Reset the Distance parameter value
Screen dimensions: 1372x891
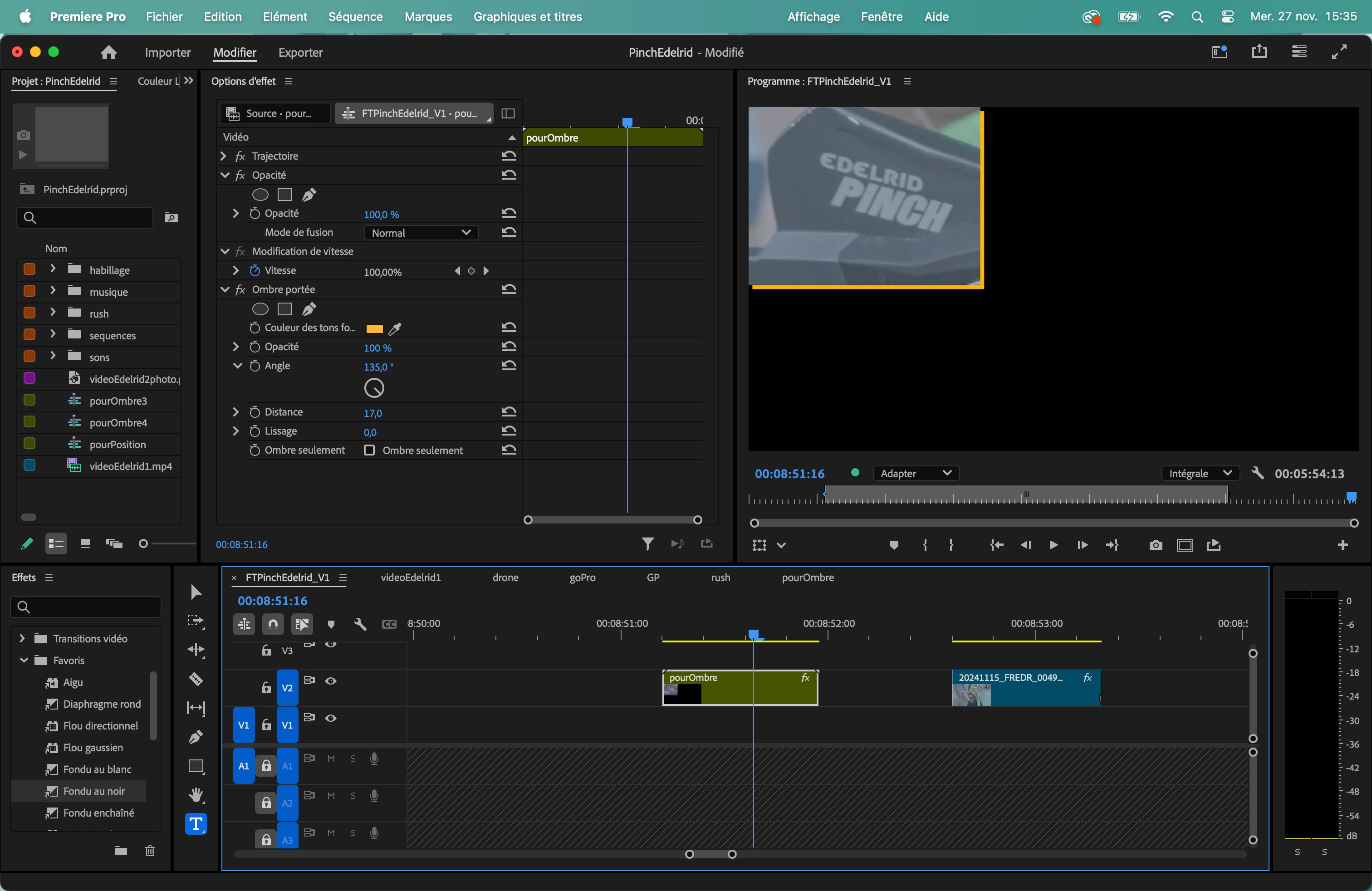[x=509, y=412]
